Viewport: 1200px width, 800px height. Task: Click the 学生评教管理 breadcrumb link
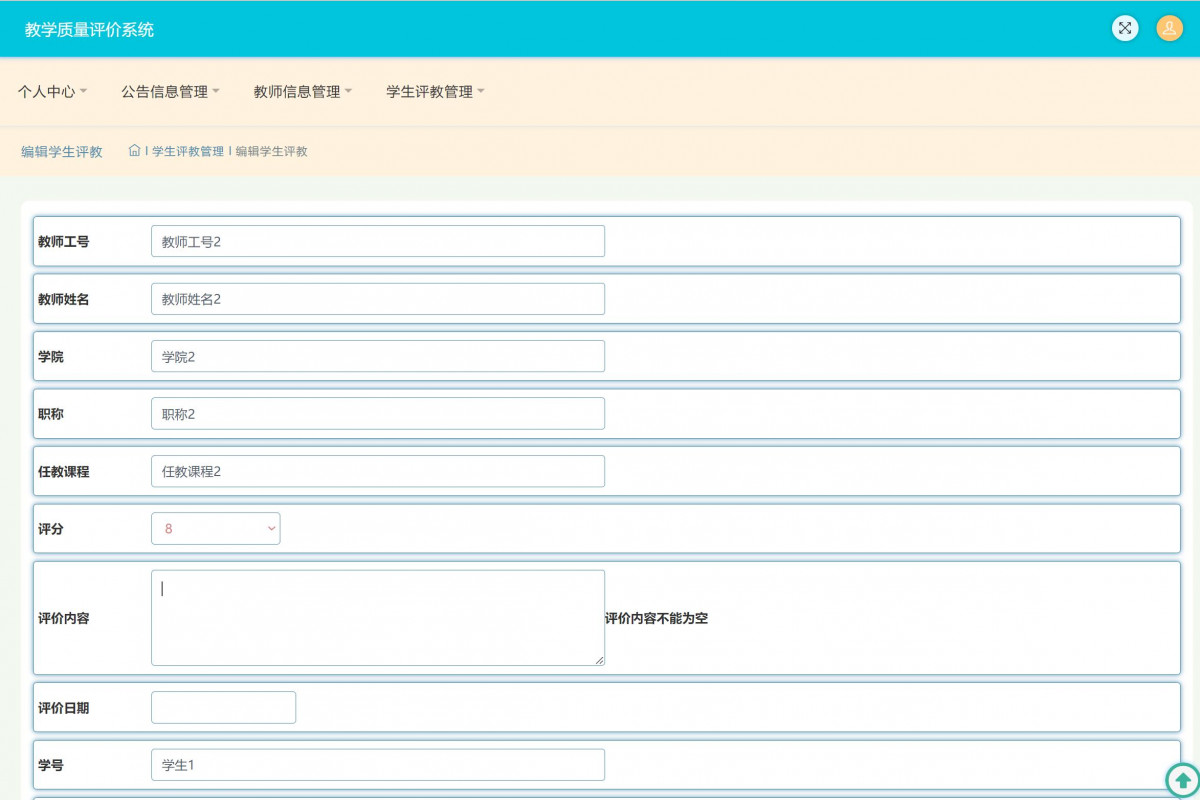tap(188, 152)
